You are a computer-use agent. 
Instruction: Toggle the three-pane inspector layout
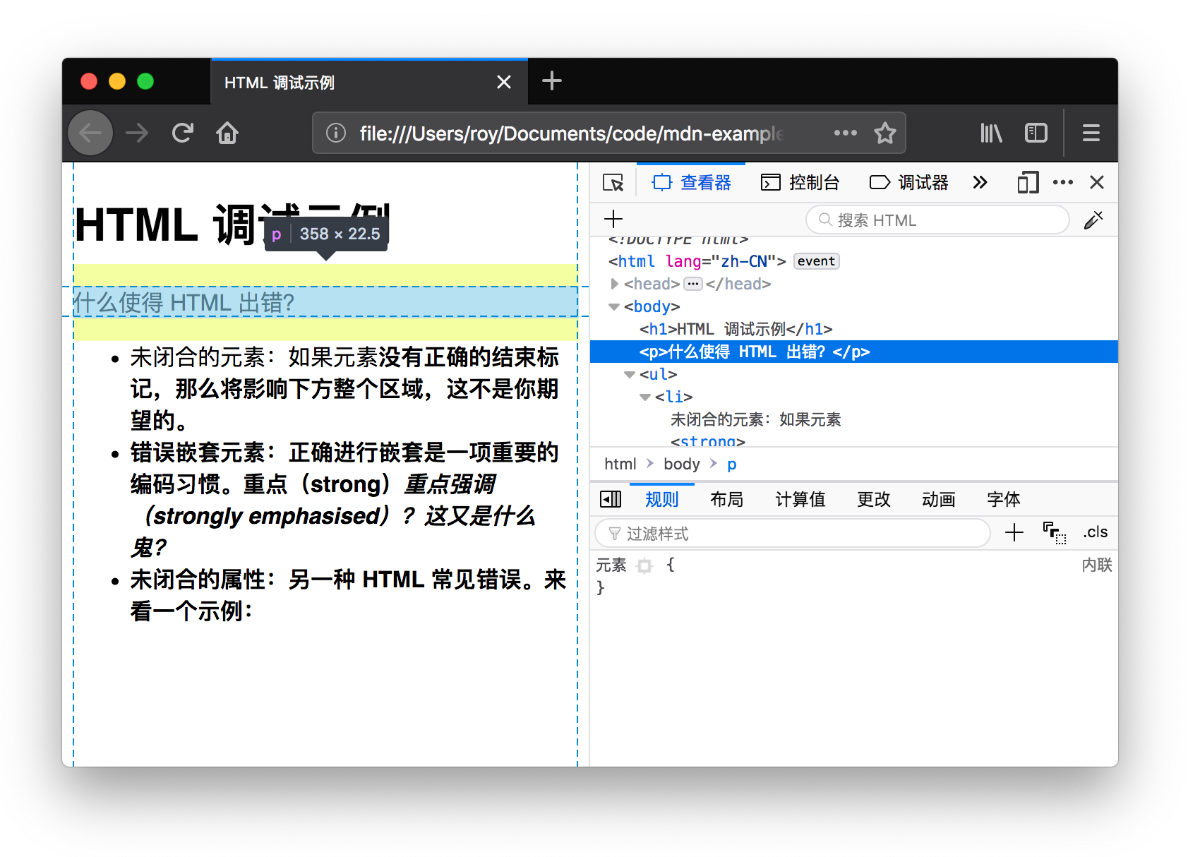pyautogui.click(x=610, y=500)
